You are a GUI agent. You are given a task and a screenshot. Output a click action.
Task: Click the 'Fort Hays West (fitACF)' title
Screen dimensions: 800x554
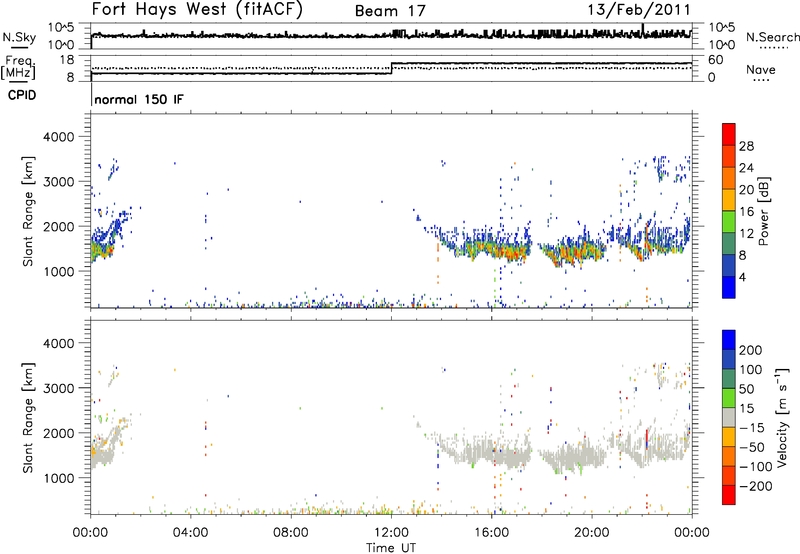pyautogui.click(x=197, y=9)
